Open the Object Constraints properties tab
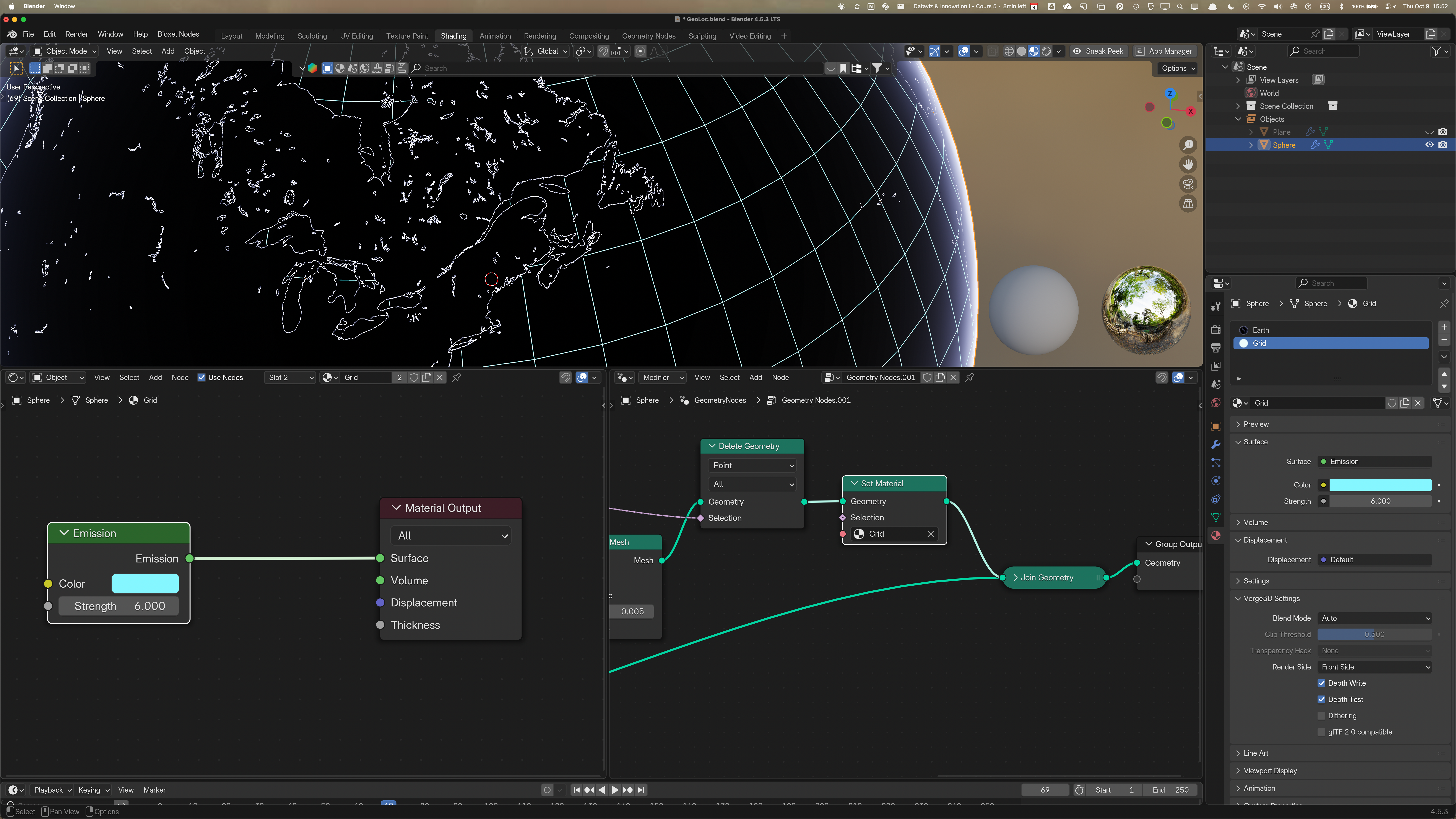This screenshot has height=819, width=1456. (x=1216, y=499)
